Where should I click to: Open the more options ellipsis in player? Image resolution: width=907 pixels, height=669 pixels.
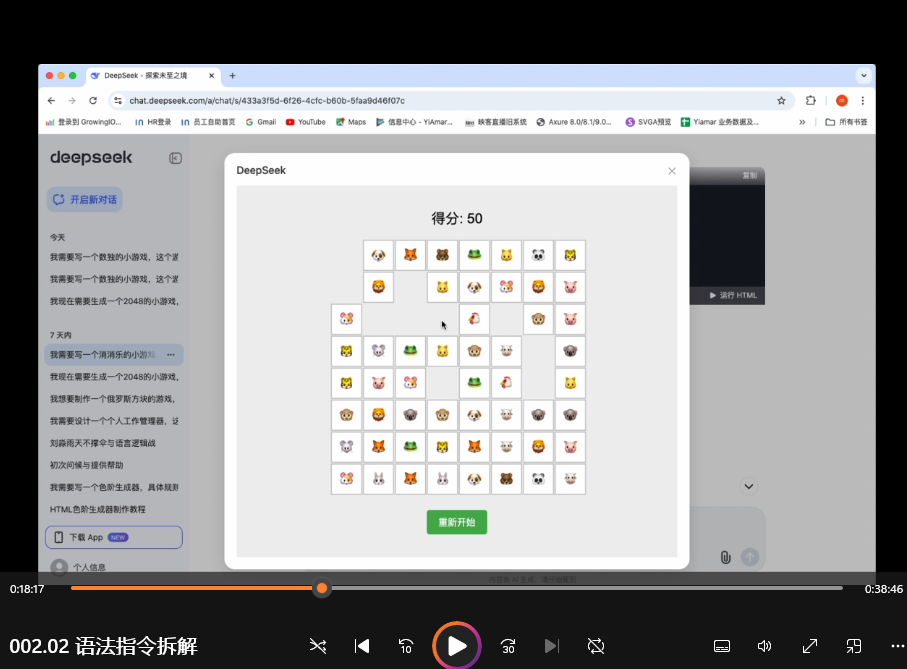pos(897,646)
